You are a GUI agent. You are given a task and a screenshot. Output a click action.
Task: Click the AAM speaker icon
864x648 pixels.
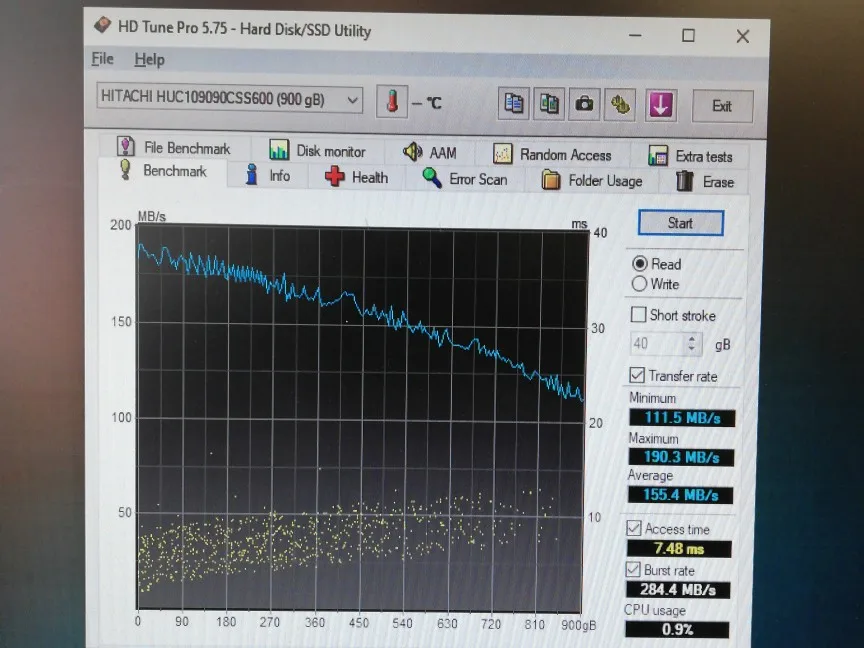413,152
